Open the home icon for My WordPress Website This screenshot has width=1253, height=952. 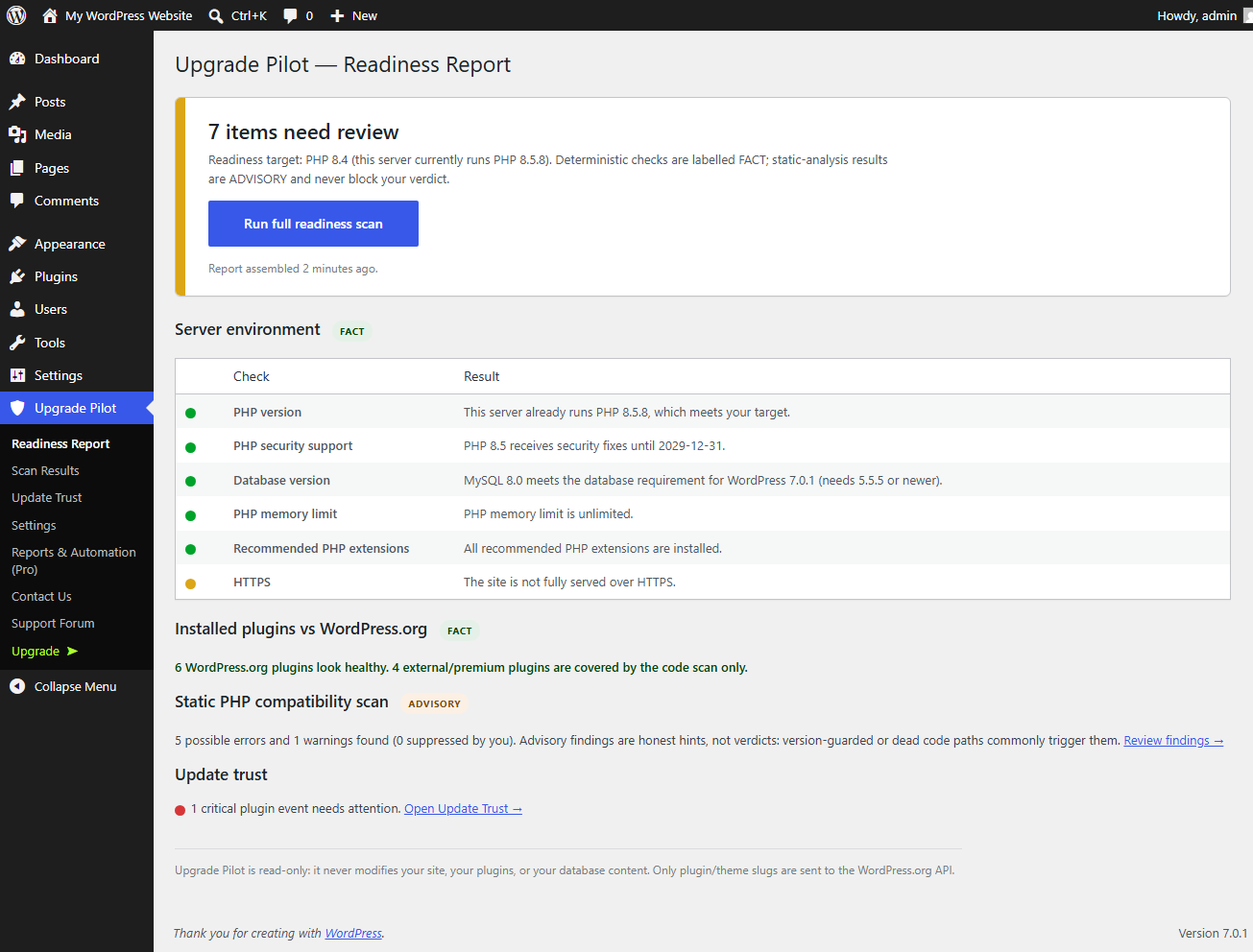pos(50,15)
